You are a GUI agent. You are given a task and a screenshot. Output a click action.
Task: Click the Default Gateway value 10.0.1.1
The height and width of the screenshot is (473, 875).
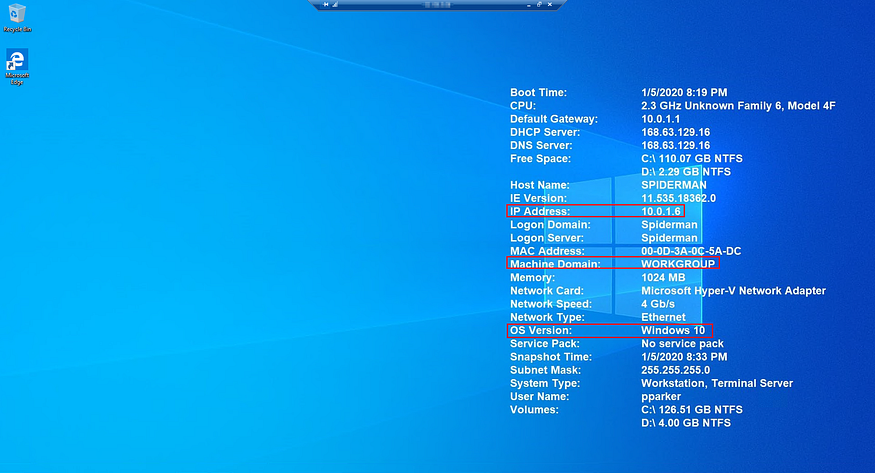(661, 119)
